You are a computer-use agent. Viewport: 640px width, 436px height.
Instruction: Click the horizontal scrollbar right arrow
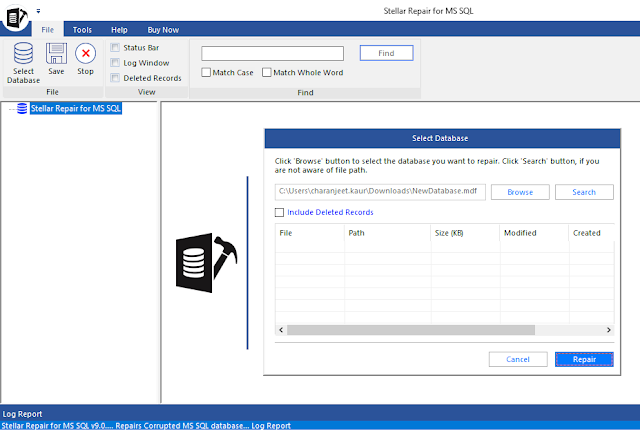pyautogui.click(x=609, y=330)
